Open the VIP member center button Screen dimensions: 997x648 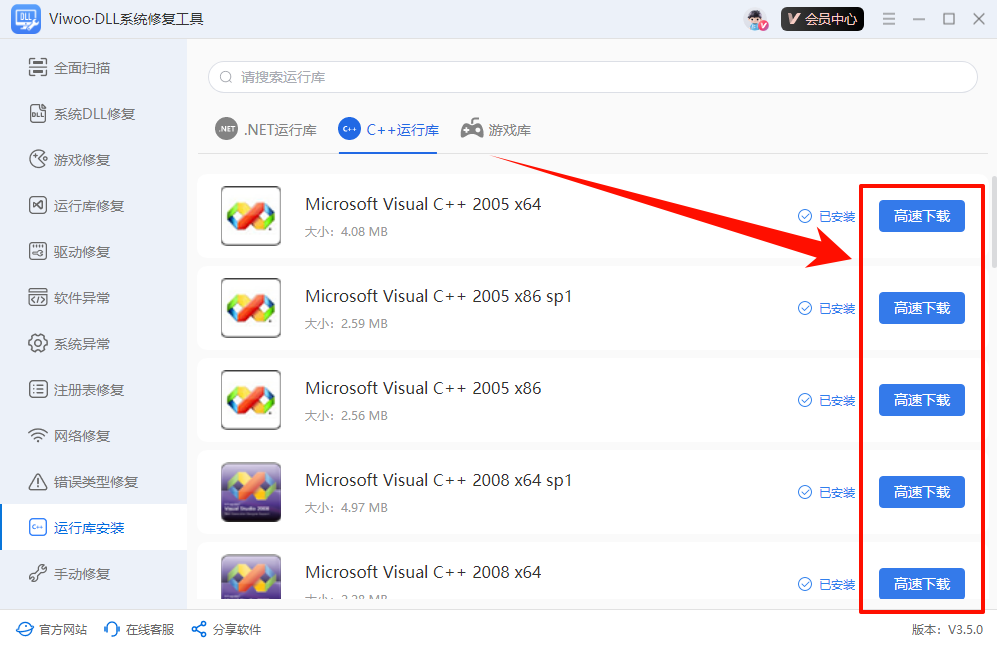821,19
